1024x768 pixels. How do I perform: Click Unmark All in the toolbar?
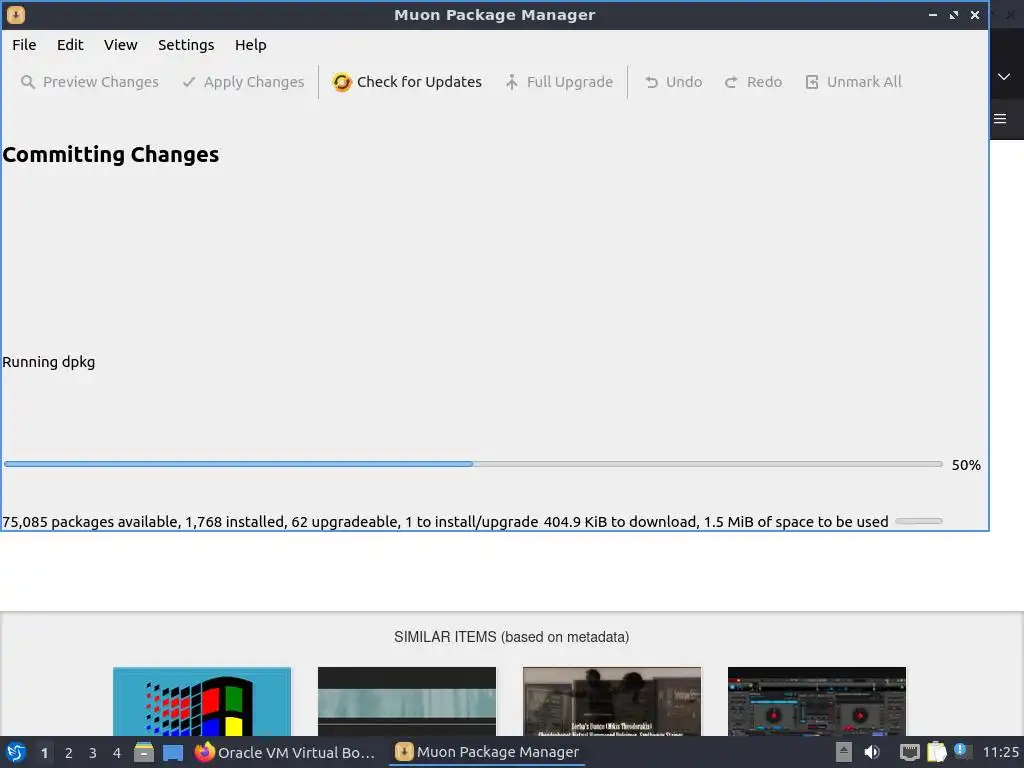click(x=854, y=82)
